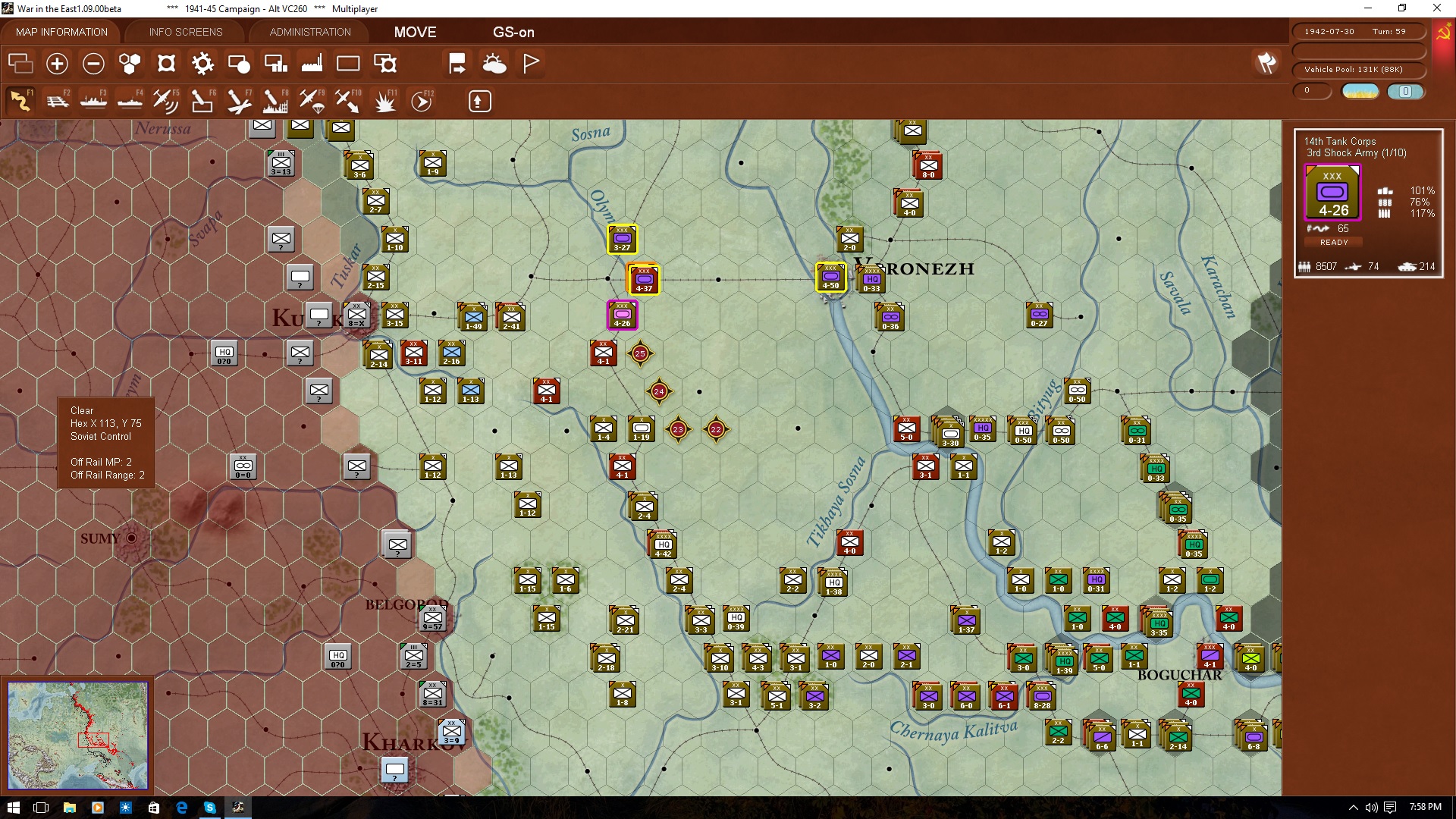Click the date and Turn 59 field
Screen dimensions: 1456x819
click(x=1358, y=31)
